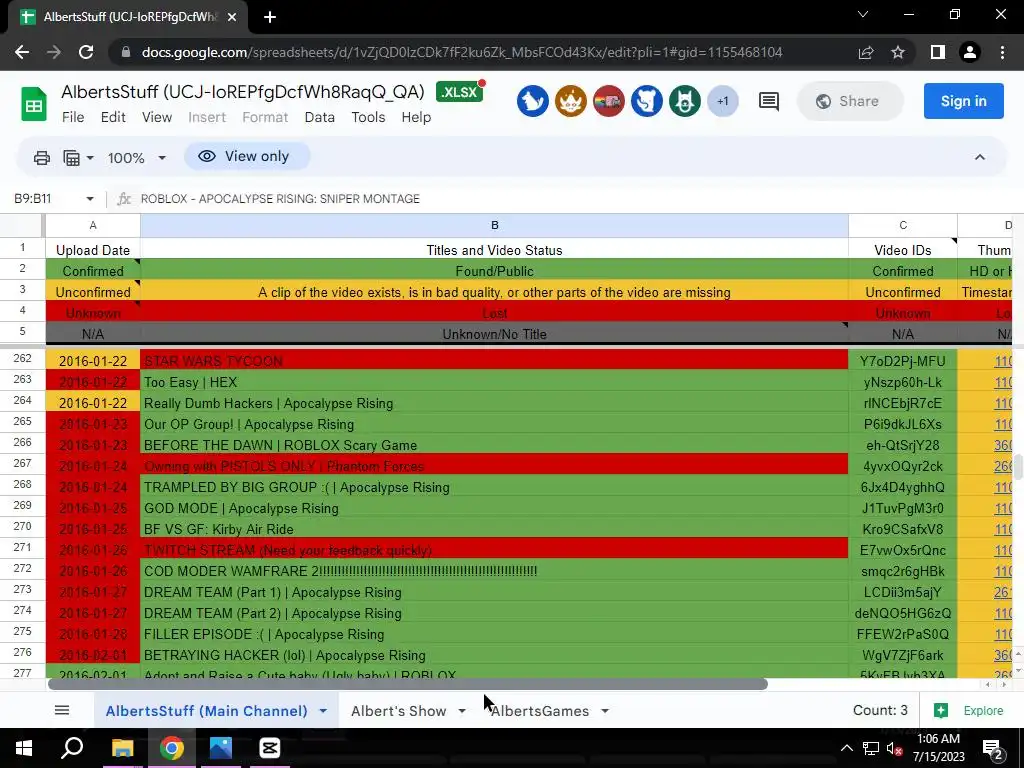Click the muted volume tray icon
The width and height of the screenshot is (1024, 768).
(894, 748)
